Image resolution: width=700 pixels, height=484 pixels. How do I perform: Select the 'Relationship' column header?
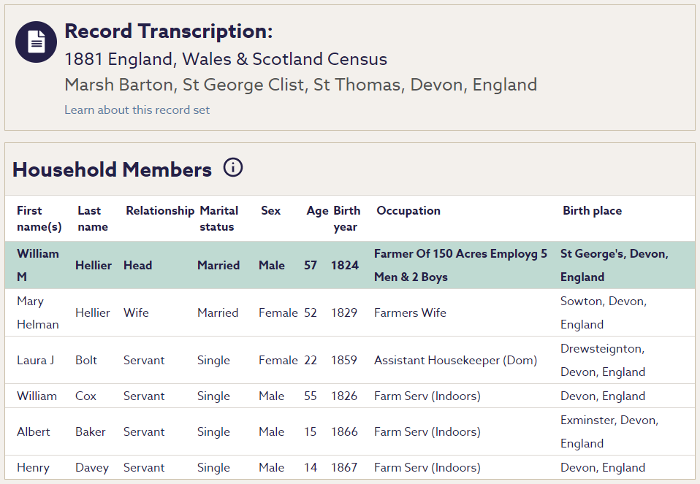(159, 211)
